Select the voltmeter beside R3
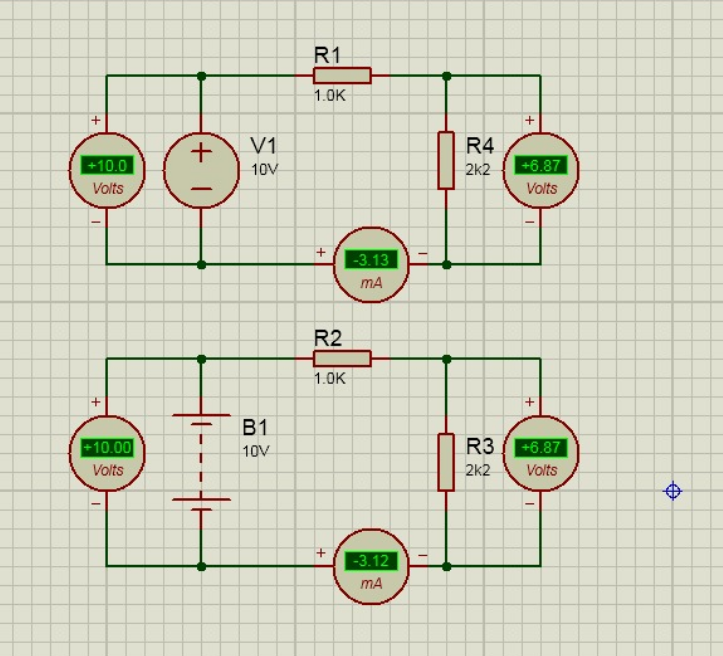The width and height of the screenshot is (723, 656). [541, 453]
